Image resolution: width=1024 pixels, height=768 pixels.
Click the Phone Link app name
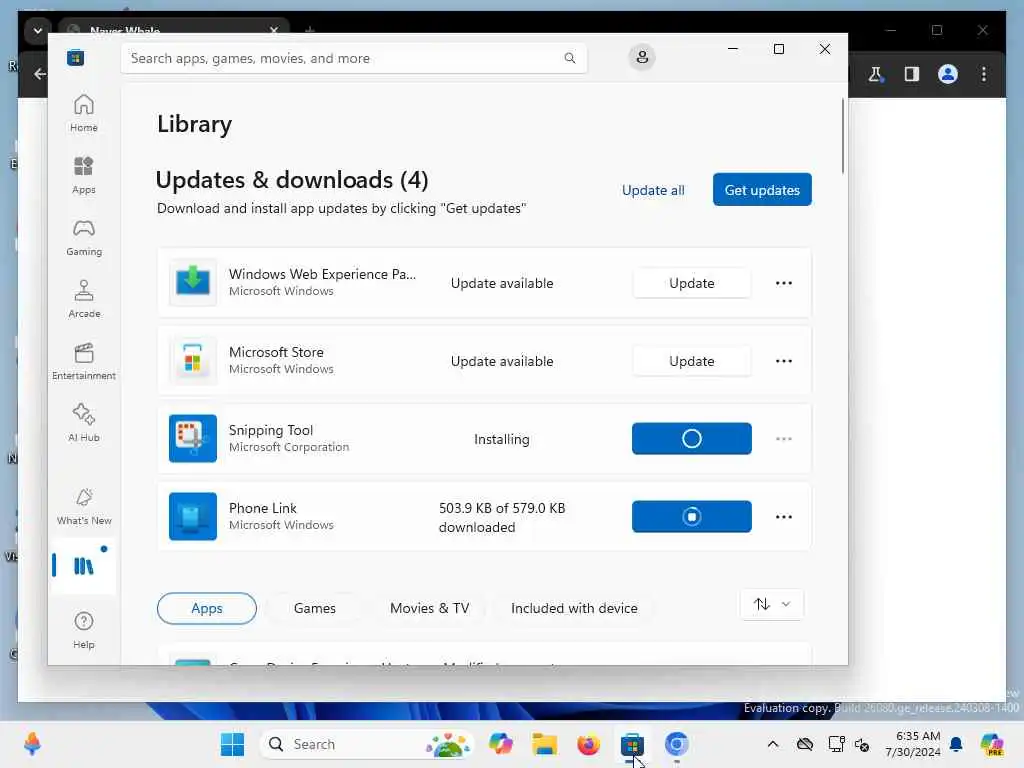(x=263, y=508)
